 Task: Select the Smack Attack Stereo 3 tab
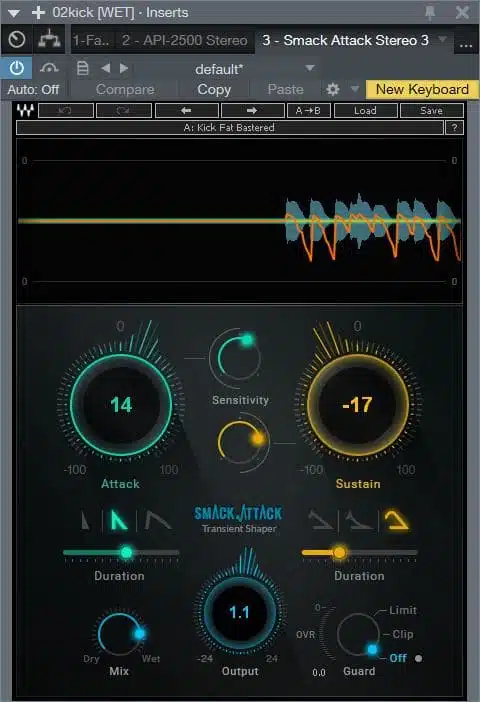point(345,40)
